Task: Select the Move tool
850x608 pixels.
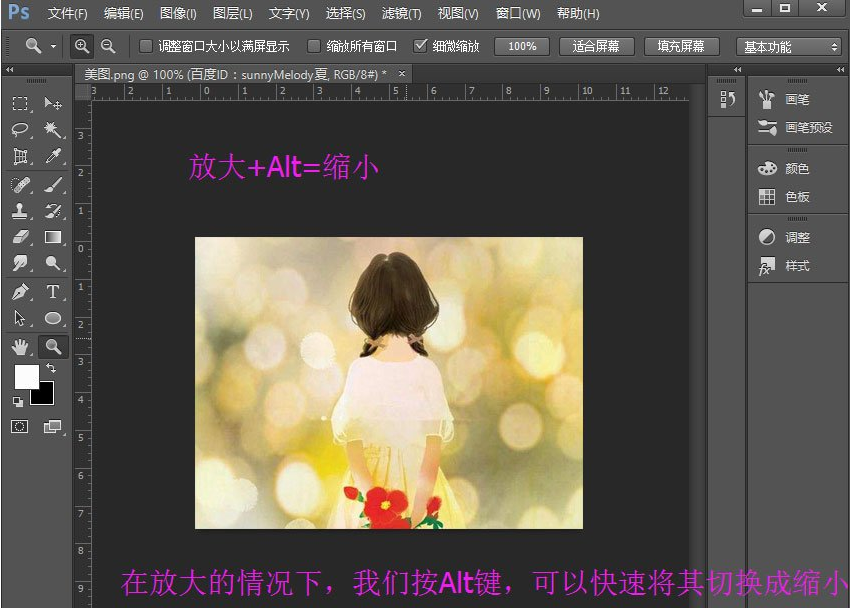Action: pyautogui.click(x=53, y=104)
